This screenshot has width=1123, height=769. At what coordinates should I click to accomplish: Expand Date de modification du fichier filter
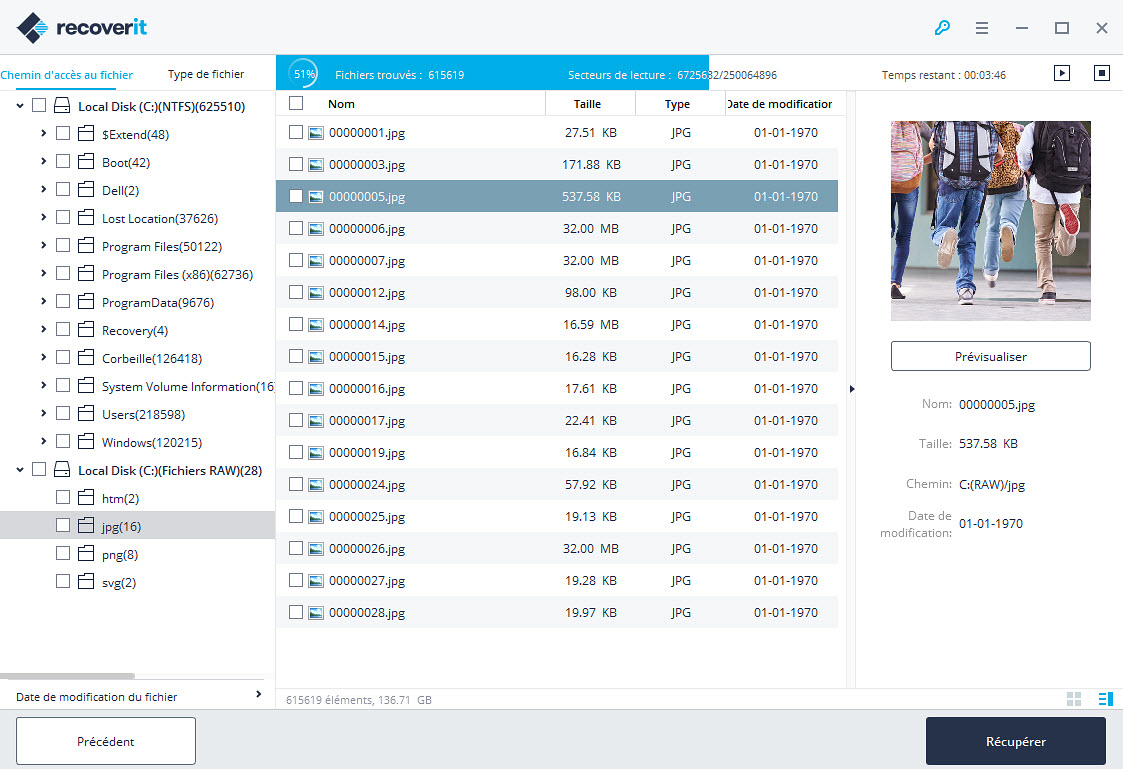pyautogui.click(x=259, y=695)
